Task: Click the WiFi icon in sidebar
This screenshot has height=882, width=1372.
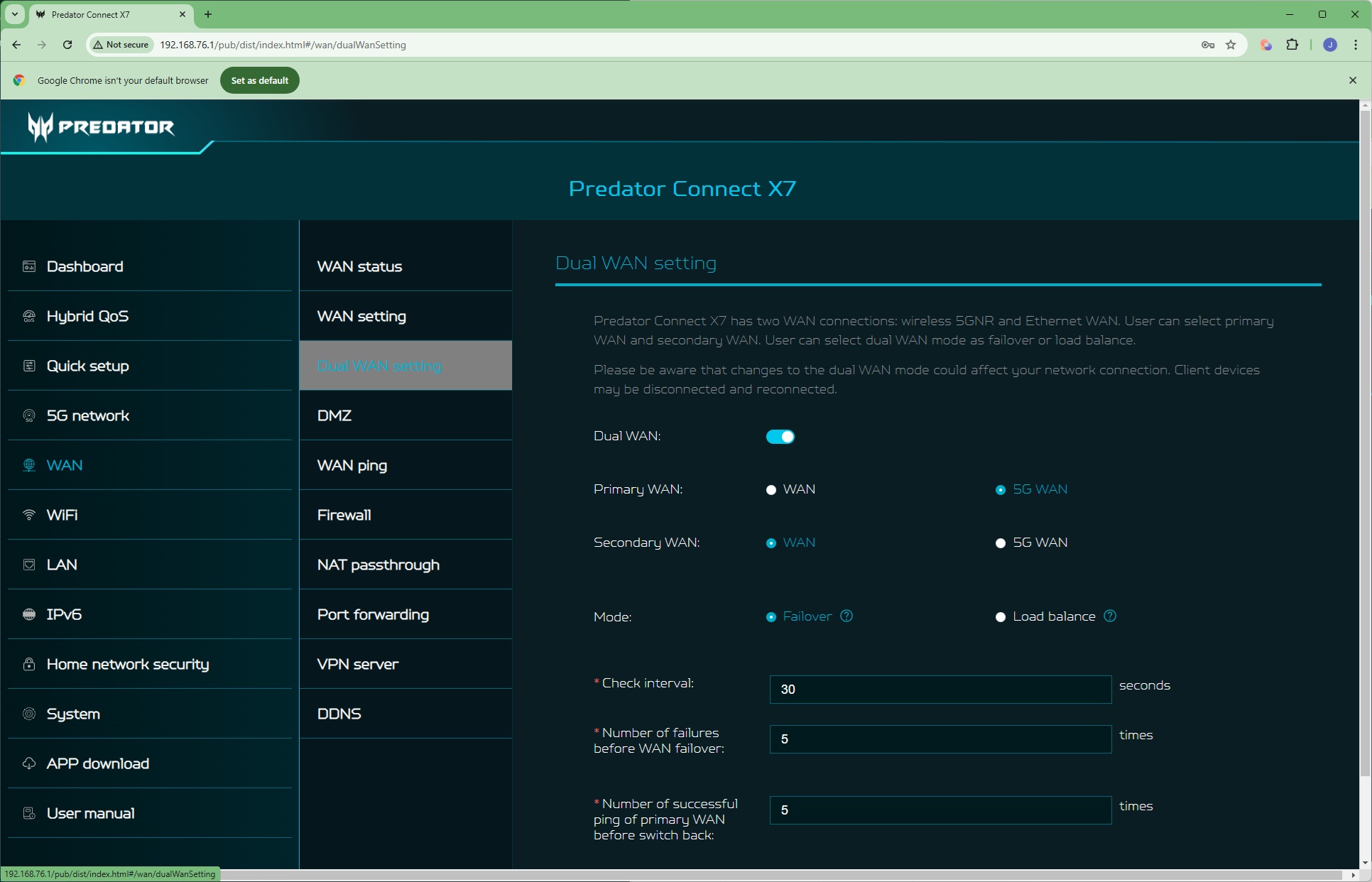Action: [x=29, y=515]
